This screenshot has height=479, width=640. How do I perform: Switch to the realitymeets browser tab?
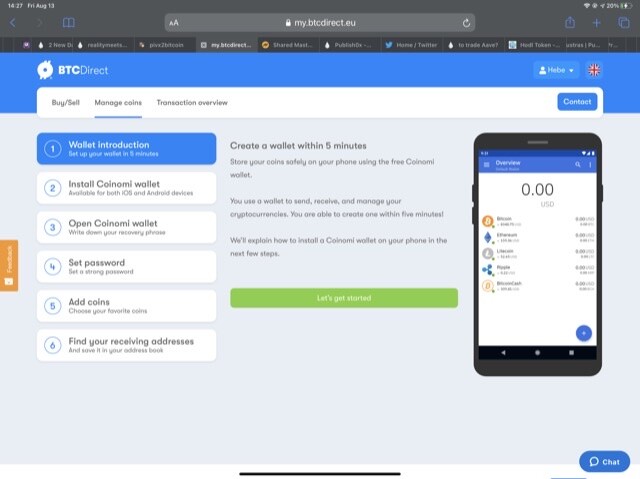(103, 45)
